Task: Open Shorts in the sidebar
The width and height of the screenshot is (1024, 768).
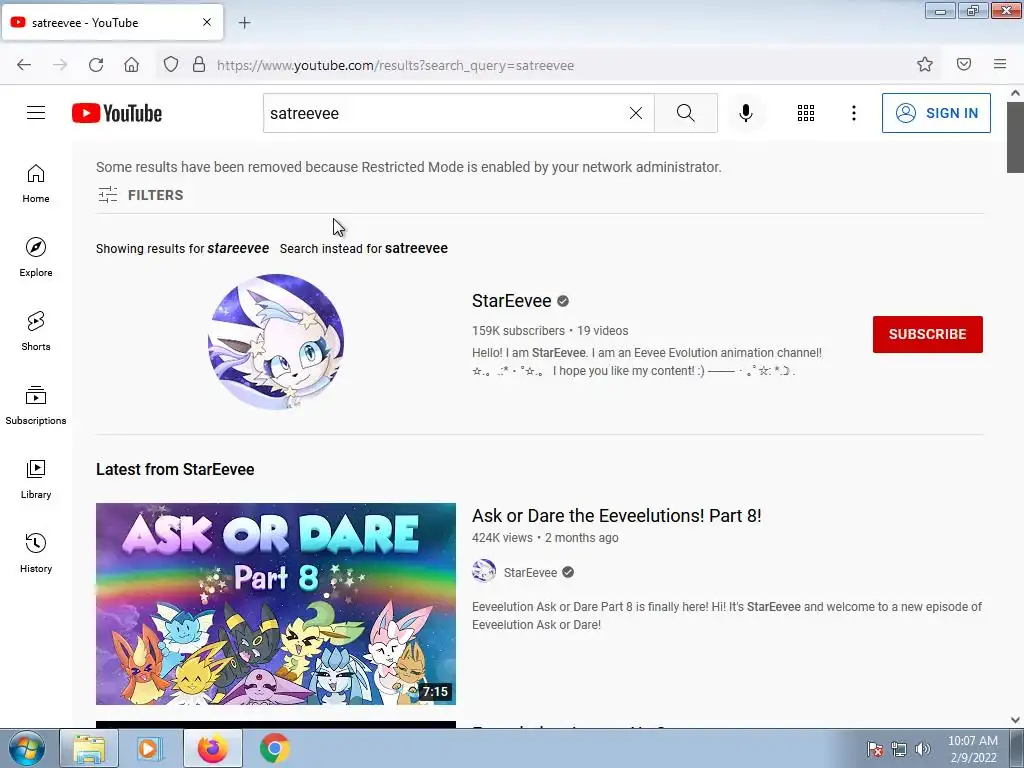Action: [x=36, y=331]
